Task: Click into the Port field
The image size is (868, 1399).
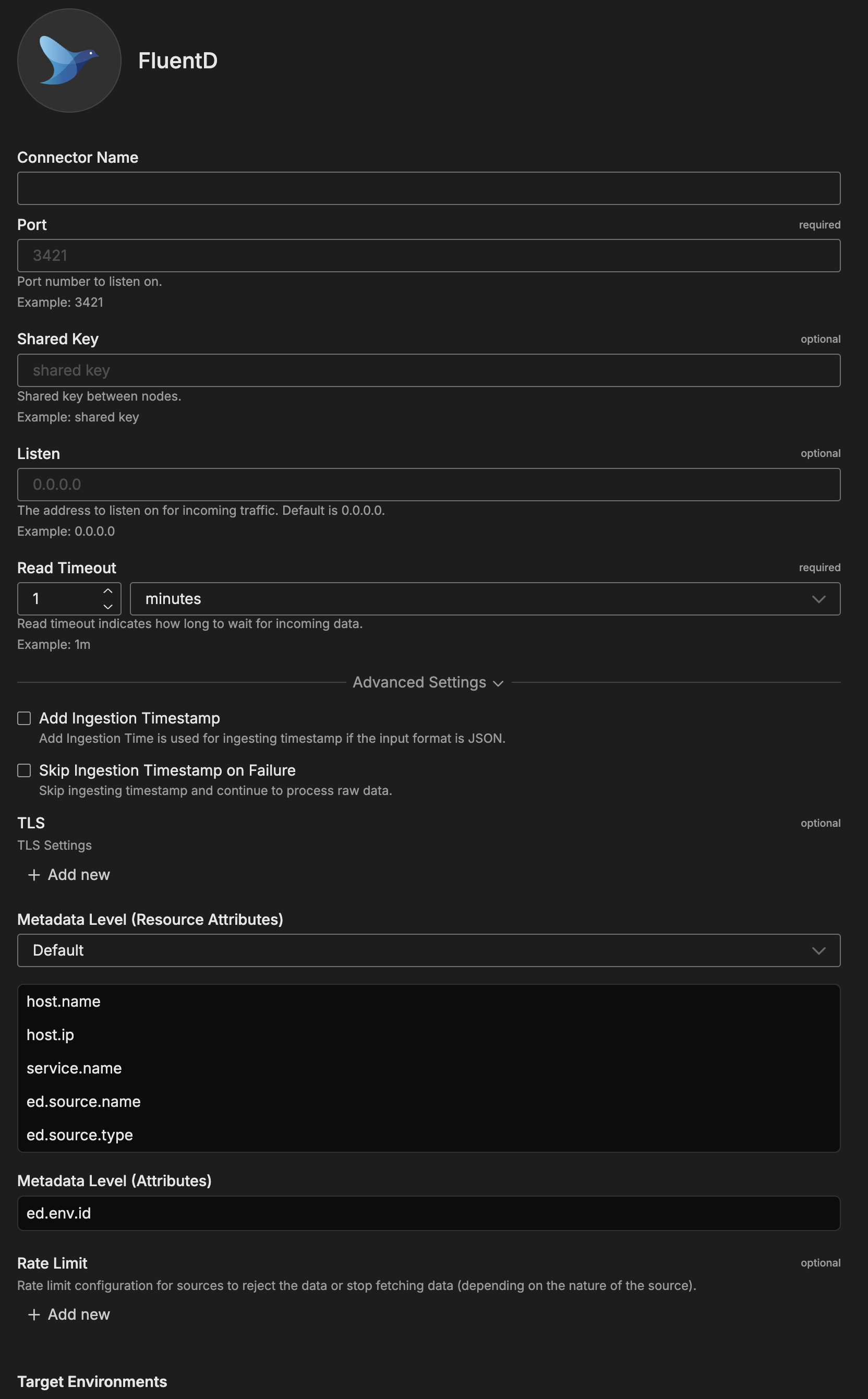Action: click(x=428, y=256)
